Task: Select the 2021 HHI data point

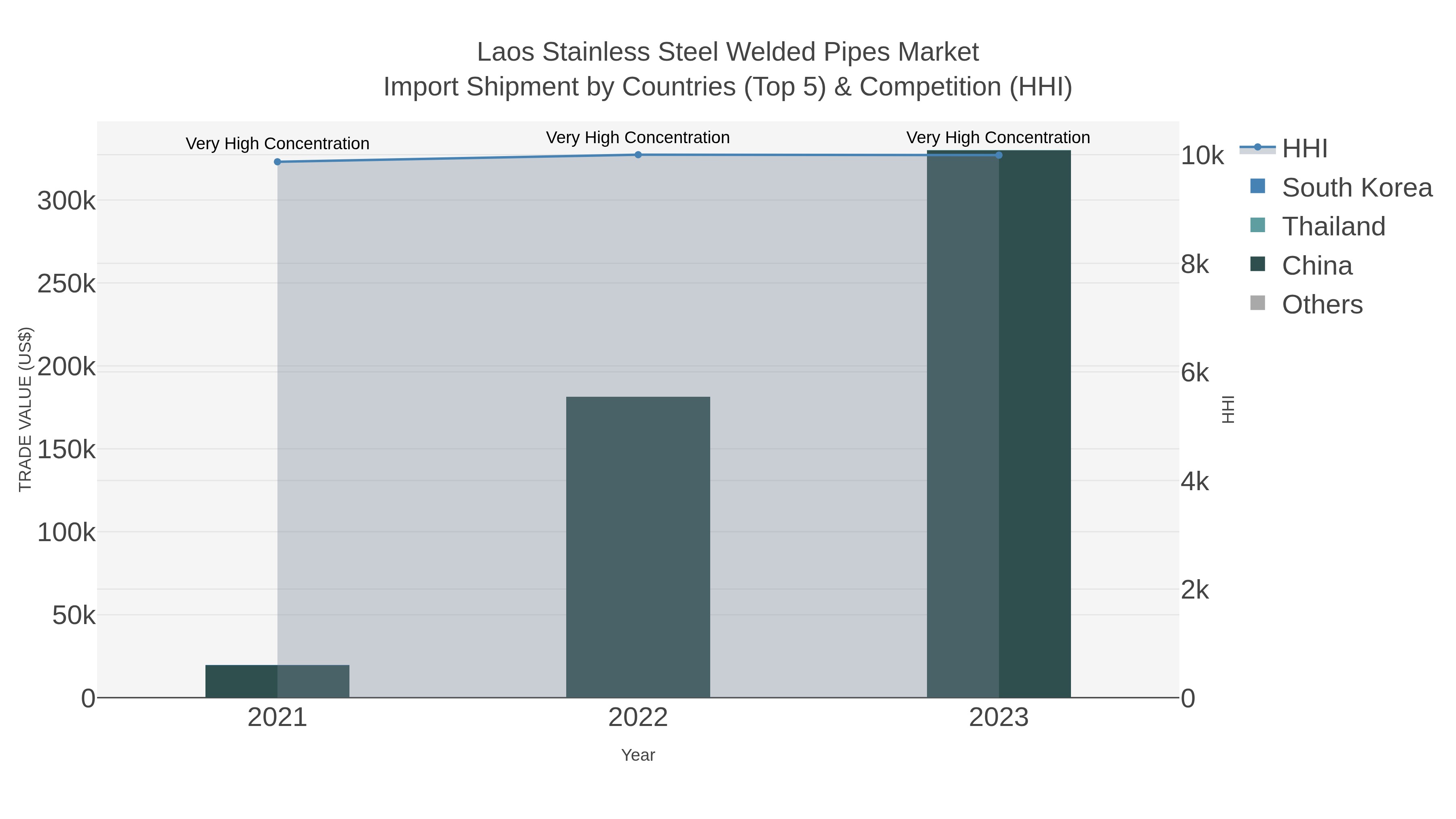Action: pos(277,162)
